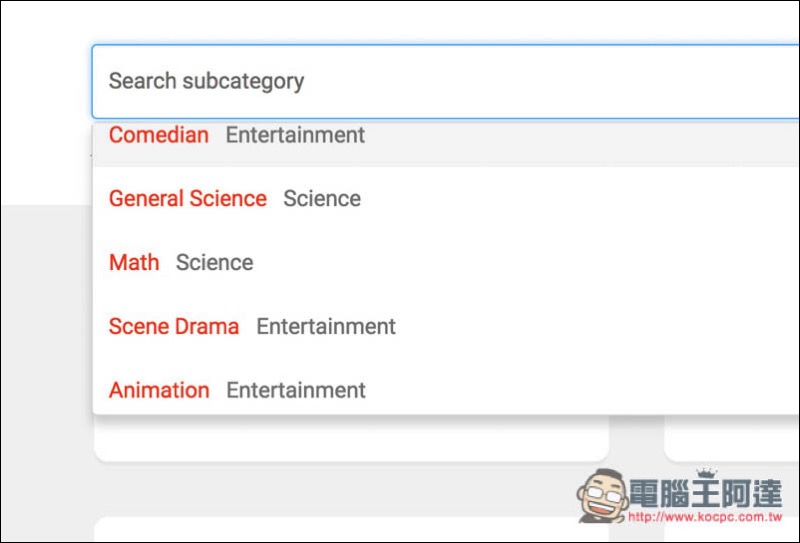Click the white card below the dropdown
This screenshot has height=543, width=800.
351,439
